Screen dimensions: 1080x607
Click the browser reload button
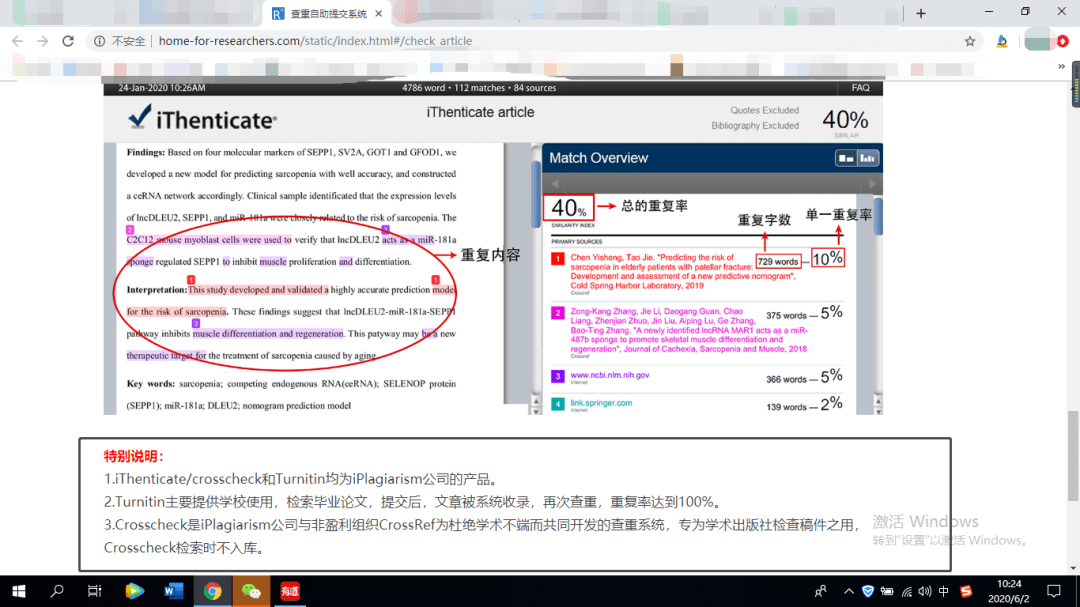point(68,41)
